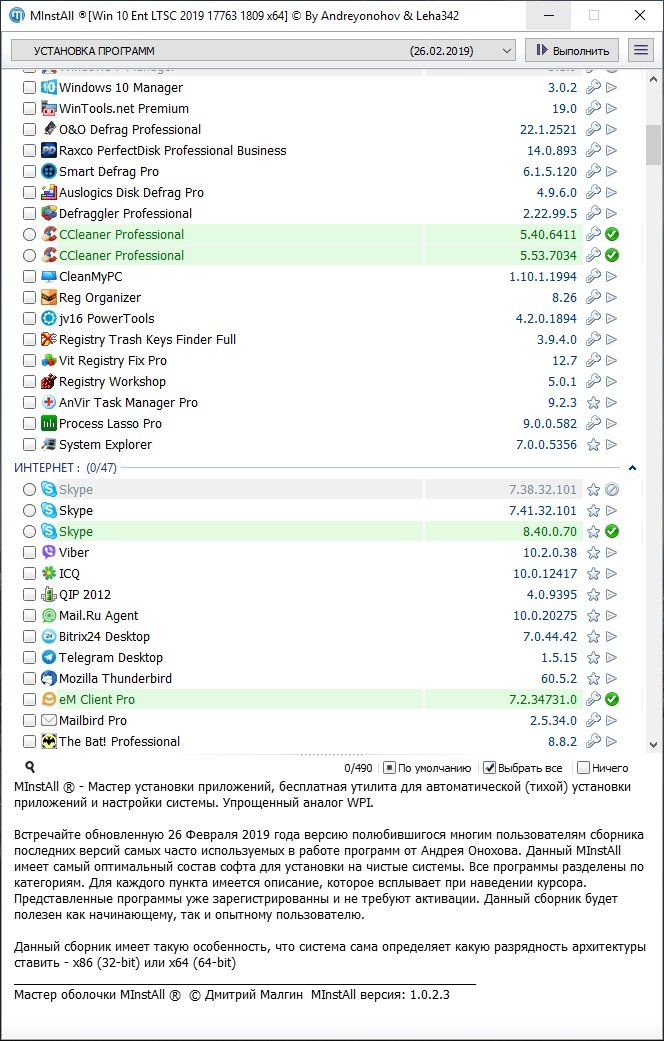
Task: Click the play arrow icon for CleanMyPC
Action: pyautogui.click(x=612, y=277)
